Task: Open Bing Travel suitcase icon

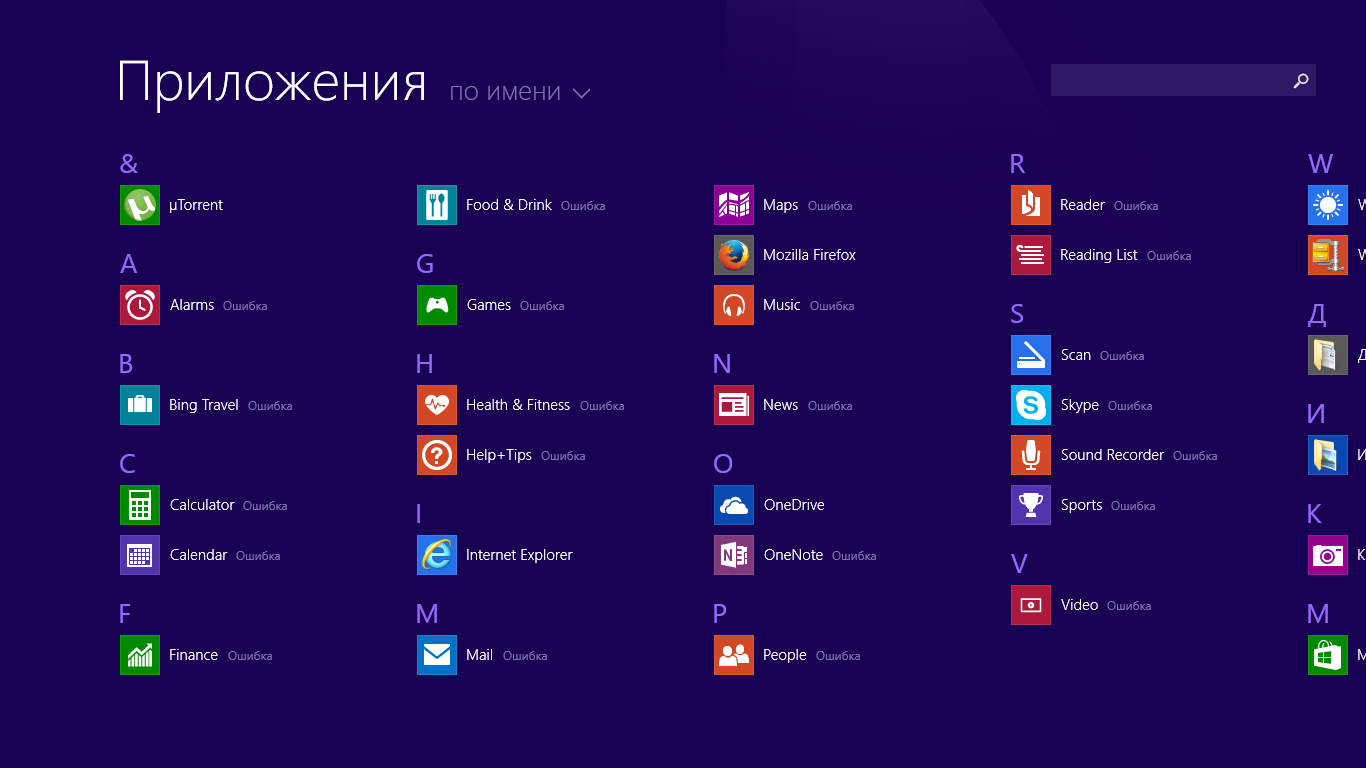Action: coord(140,405)
